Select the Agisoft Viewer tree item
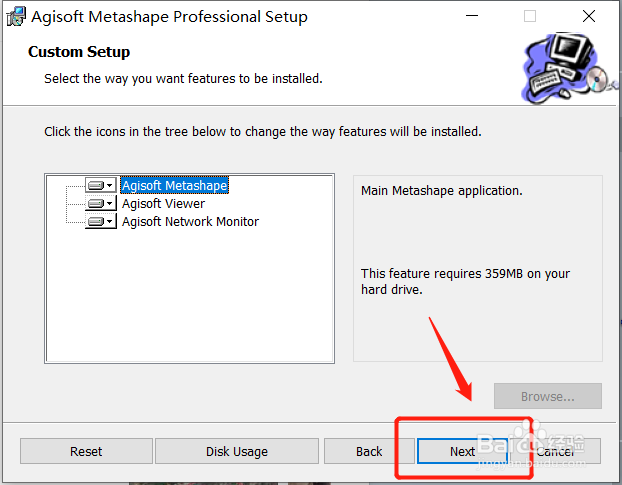The image size is (622, 485). pos(163,203)
